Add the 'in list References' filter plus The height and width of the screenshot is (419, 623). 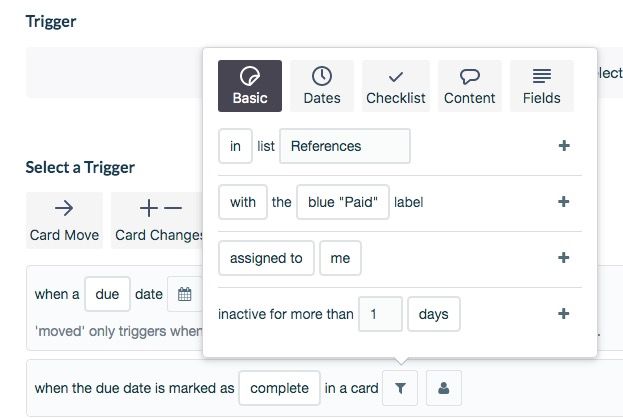click(564, 146)
